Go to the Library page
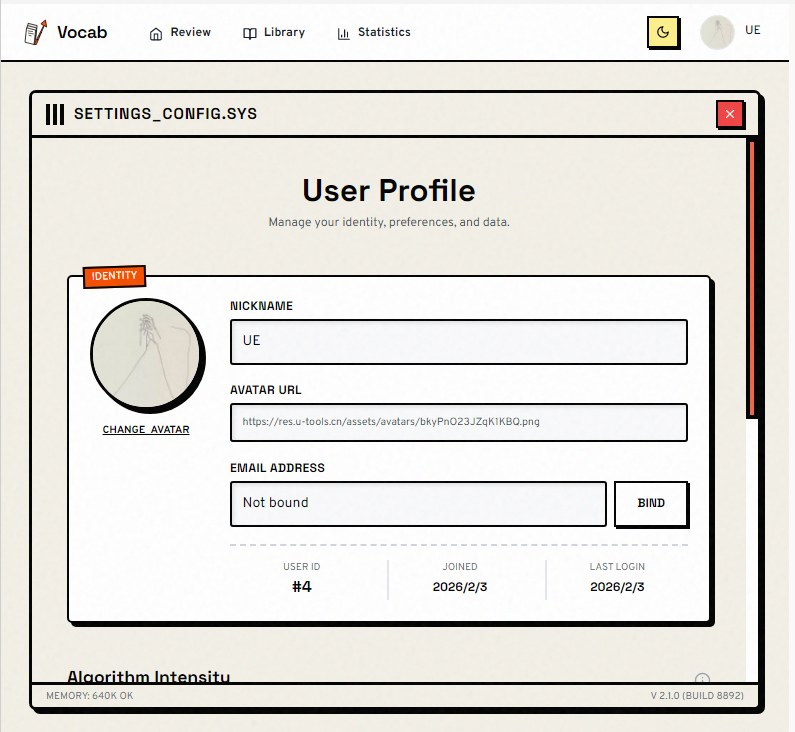Screen dimensions: 795x732 click(284, 32)
